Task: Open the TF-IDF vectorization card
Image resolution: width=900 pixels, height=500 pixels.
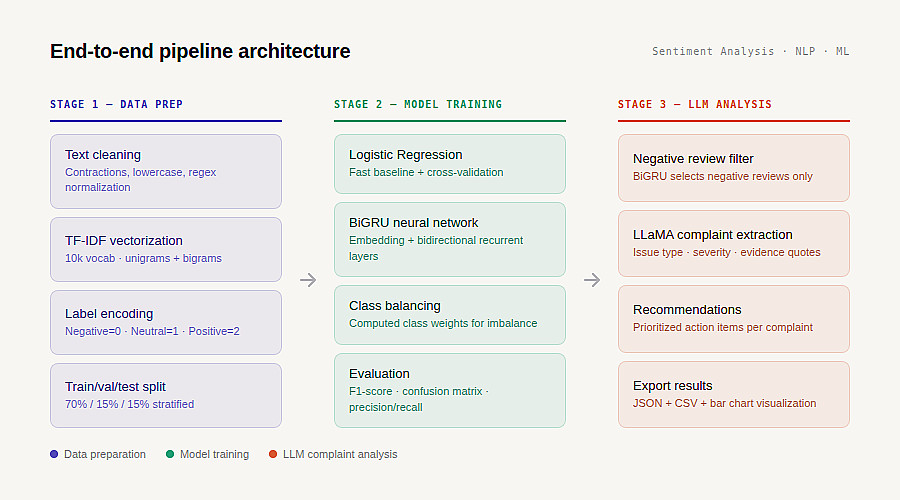Action: (166, 249)
